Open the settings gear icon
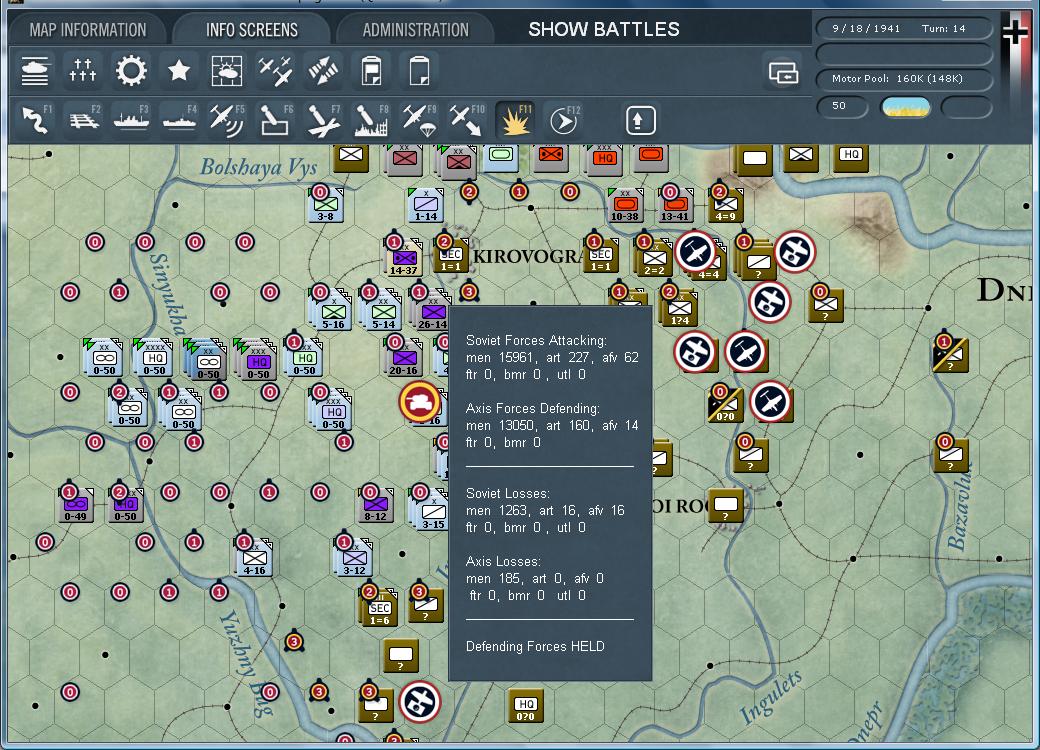The width and height of the screenshot is (1040, 750). tap(130, 71)
